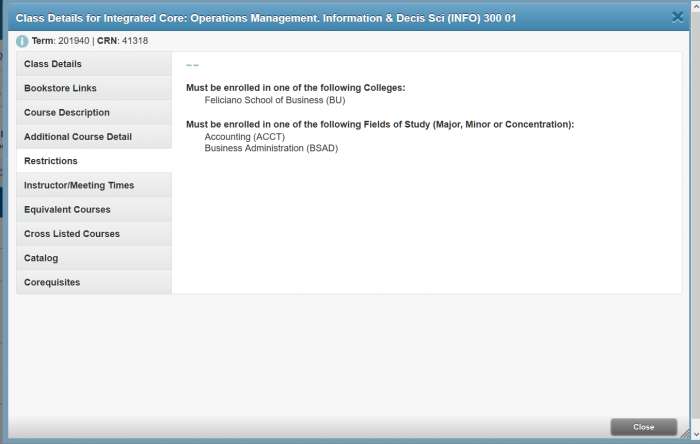Viewport: 700px width, 444px height.
Task: Close the dialog with the X icon
Action: [x=677, y=17]
